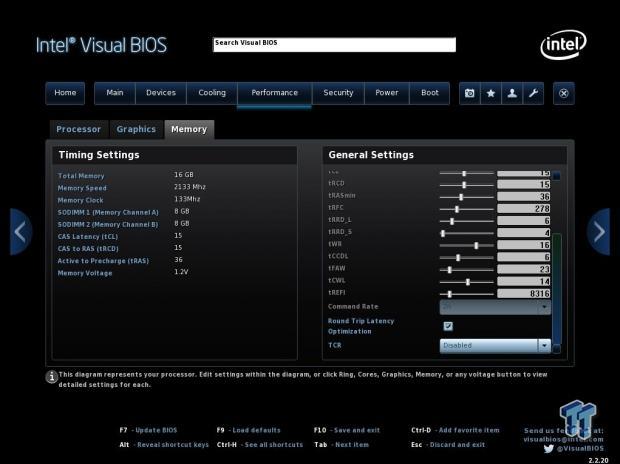Image resolution: width=620 pixels, height=464 pixels.
Task: Click SODIMM 2 (Memory Channel B) label
Action: (x=108, y=225)
